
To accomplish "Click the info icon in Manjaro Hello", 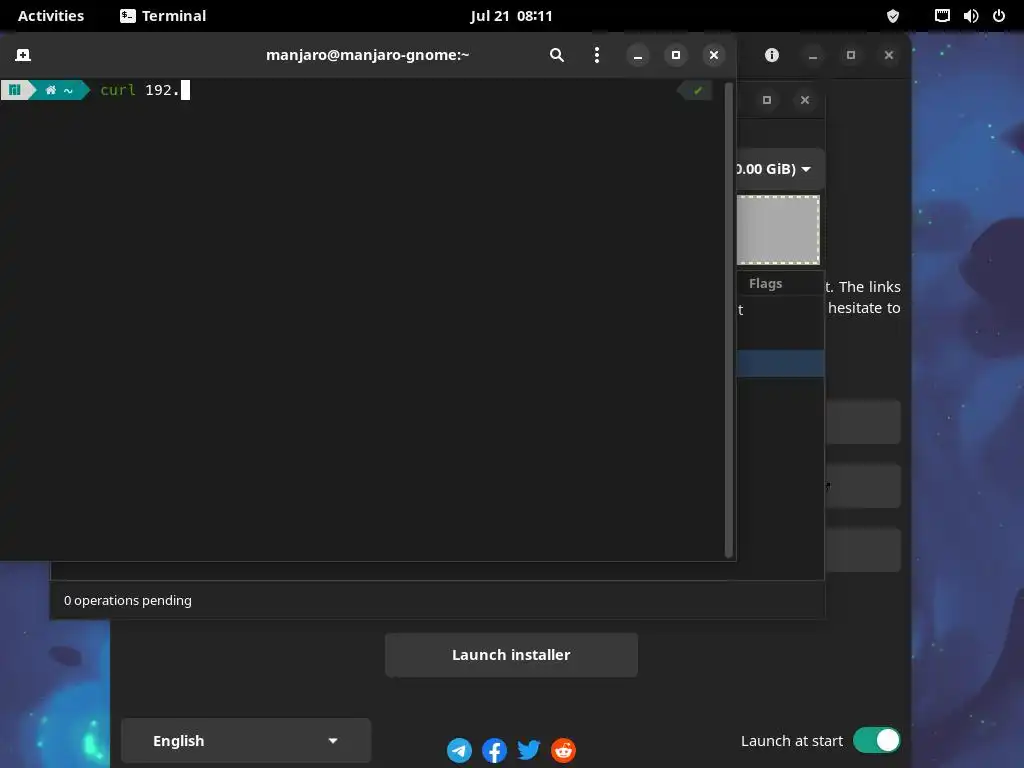I will (772, 55).
